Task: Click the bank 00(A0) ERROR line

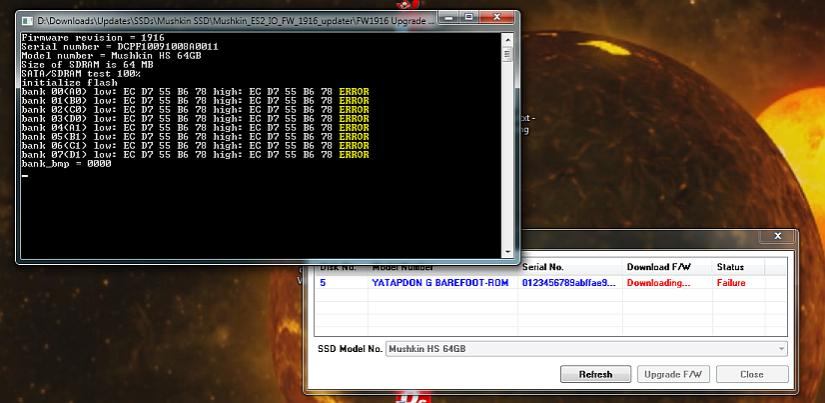Action: pos(195,92)
